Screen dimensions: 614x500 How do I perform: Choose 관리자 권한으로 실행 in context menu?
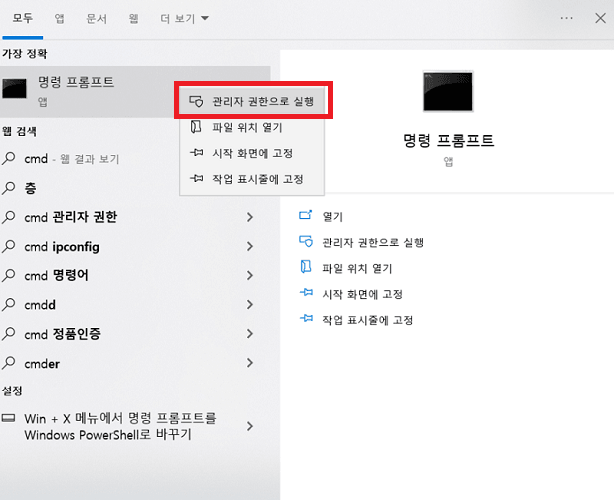253,101
